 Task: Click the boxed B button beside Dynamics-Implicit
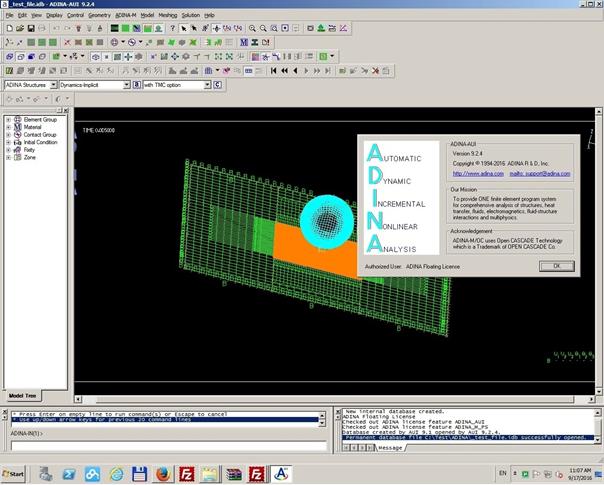click(x=137, y=85)
